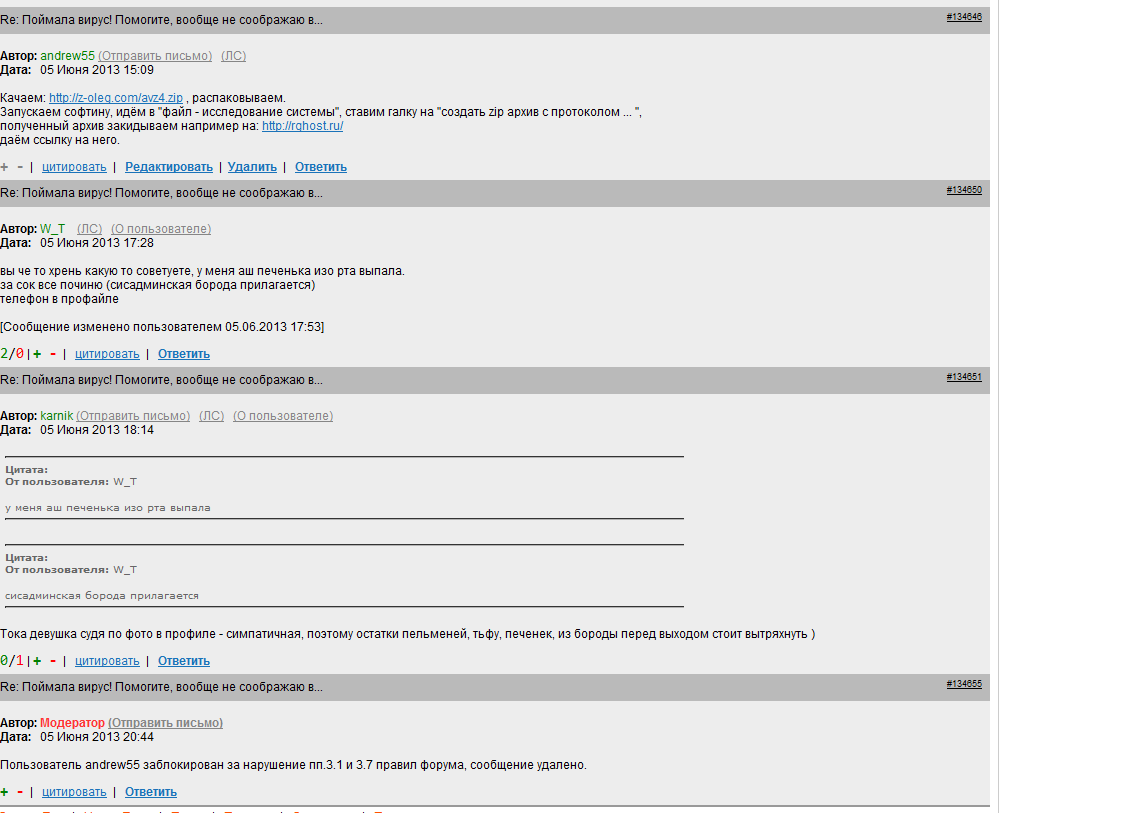This screenshot has width=1145, height=813.
Task: Open karnik's user profile name link
Action: (57, 416)
